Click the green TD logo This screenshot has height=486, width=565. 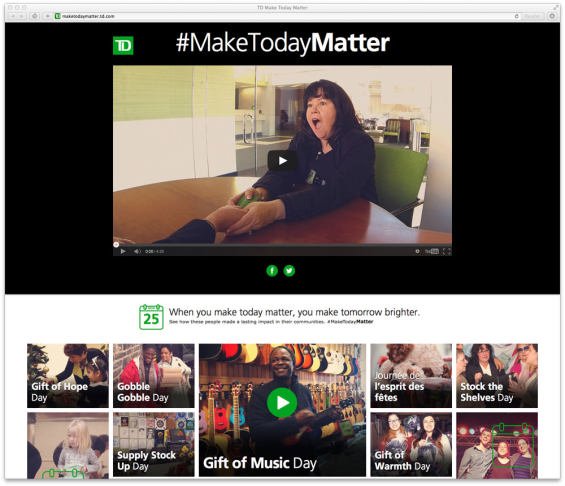123,46
